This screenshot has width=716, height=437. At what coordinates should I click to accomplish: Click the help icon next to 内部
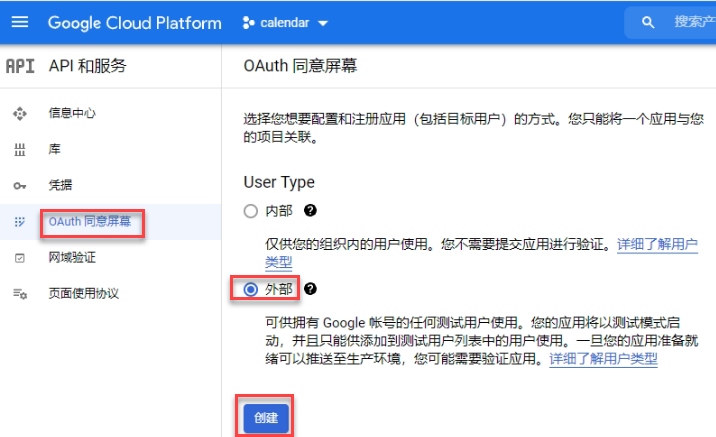pyautogui.click(x=310, y=211)
